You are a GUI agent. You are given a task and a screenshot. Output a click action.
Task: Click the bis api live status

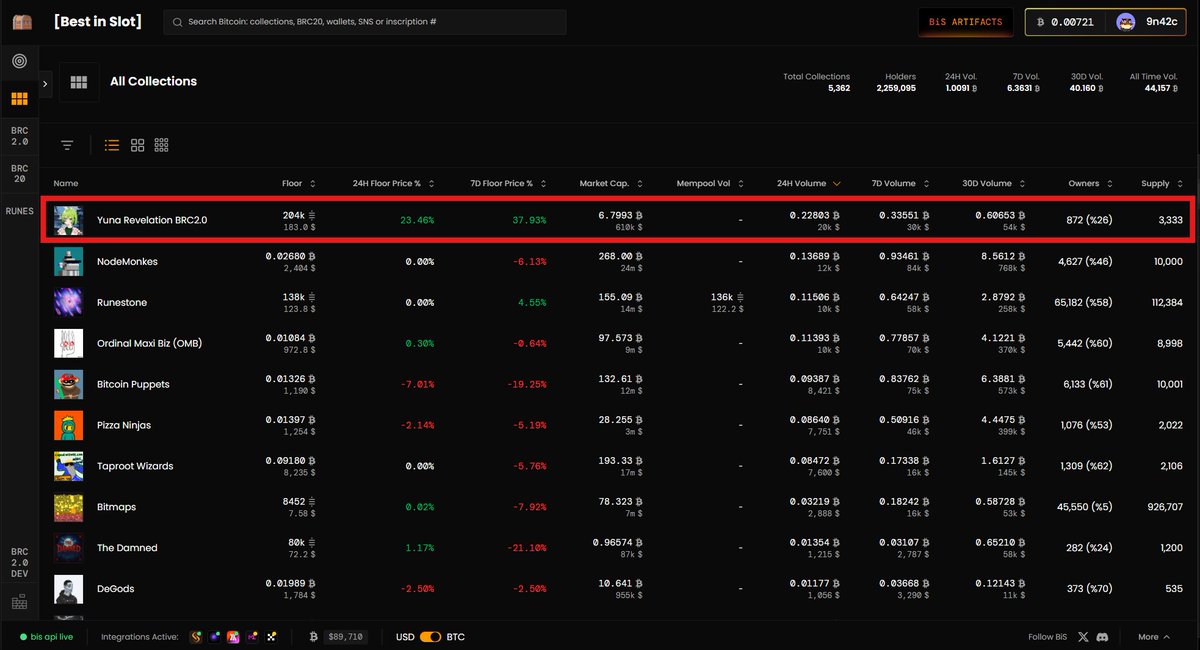click(46, 637)
